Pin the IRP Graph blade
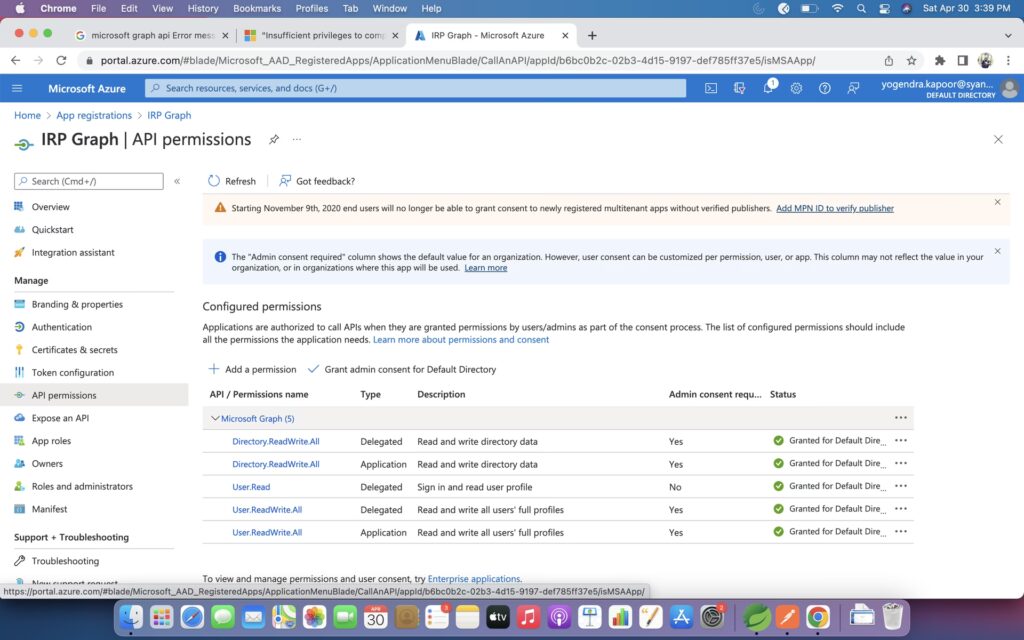This screenshot has width=1024, height=640. 274,140
